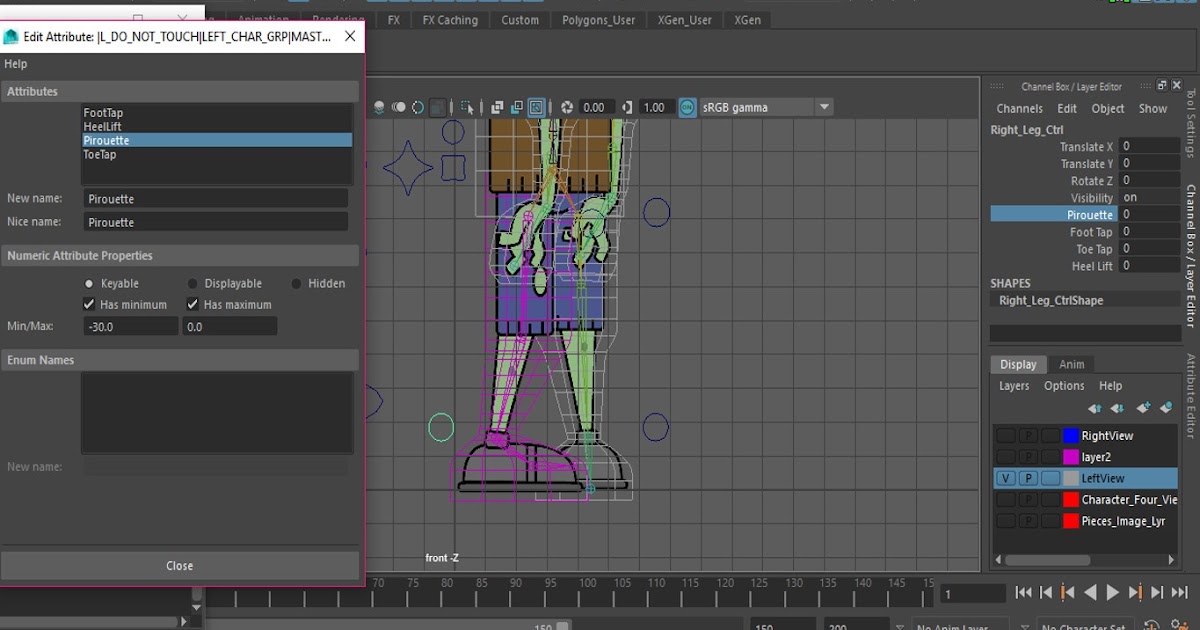Click the exposure icon in viewport toolbar
The height and width of the screenshot is (630, 1200).
(x=567, y=107)
